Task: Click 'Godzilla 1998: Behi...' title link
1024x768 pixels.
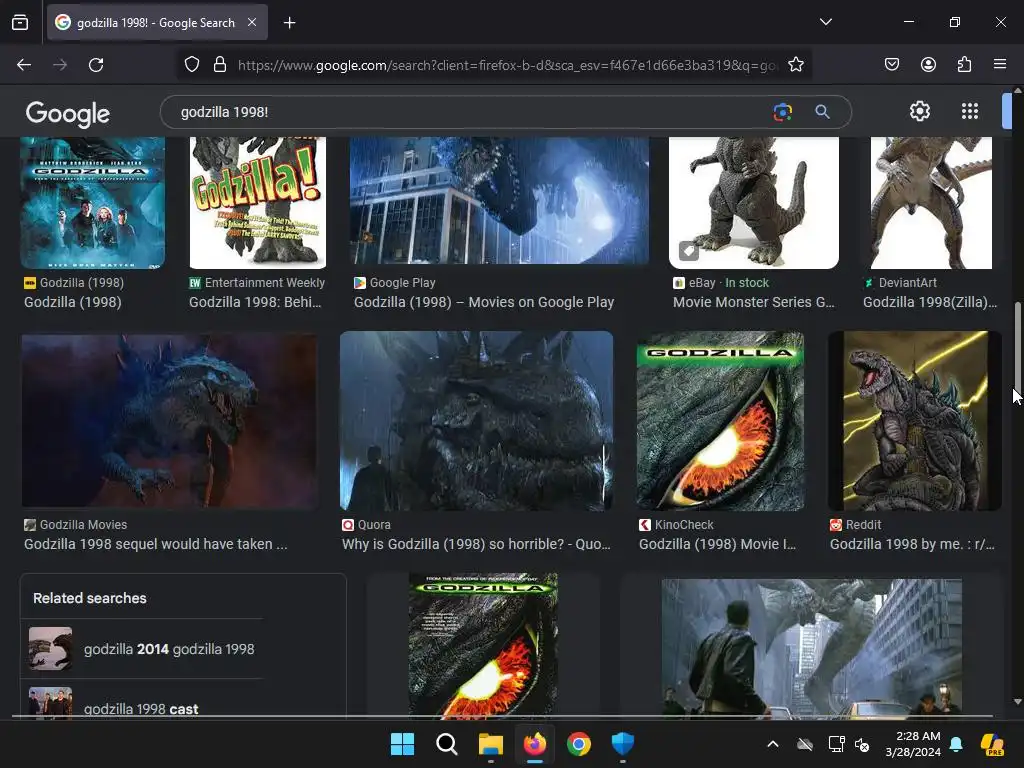Action: coord(255,302)
